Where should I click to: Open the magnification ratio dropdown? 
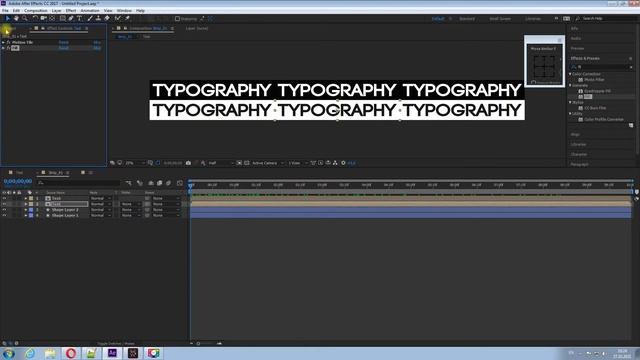point(135,163)
